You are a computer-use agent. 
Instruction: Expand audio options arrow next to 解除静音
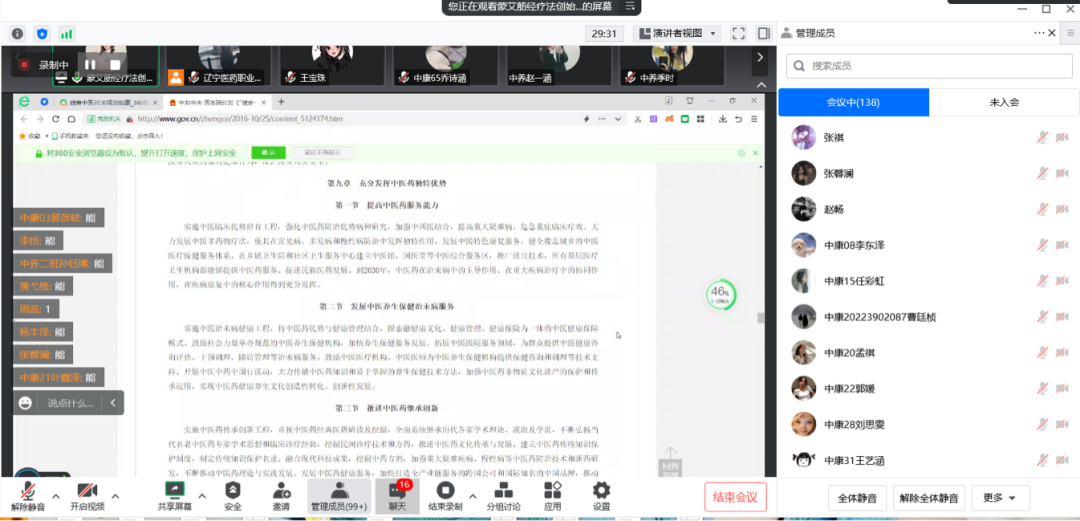[x=56, y=496]
